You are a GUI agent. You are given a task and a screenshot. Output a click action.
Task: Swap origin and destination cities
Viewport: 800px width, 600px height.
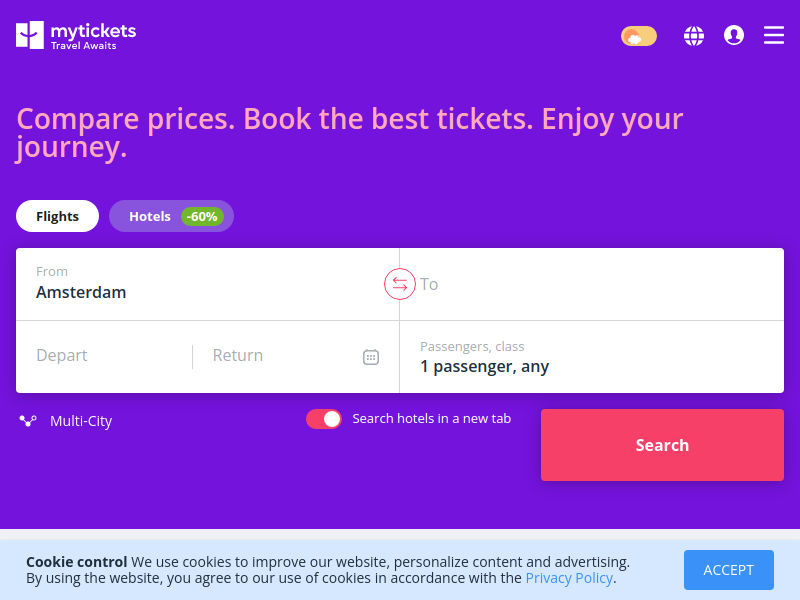pos(399,284)
